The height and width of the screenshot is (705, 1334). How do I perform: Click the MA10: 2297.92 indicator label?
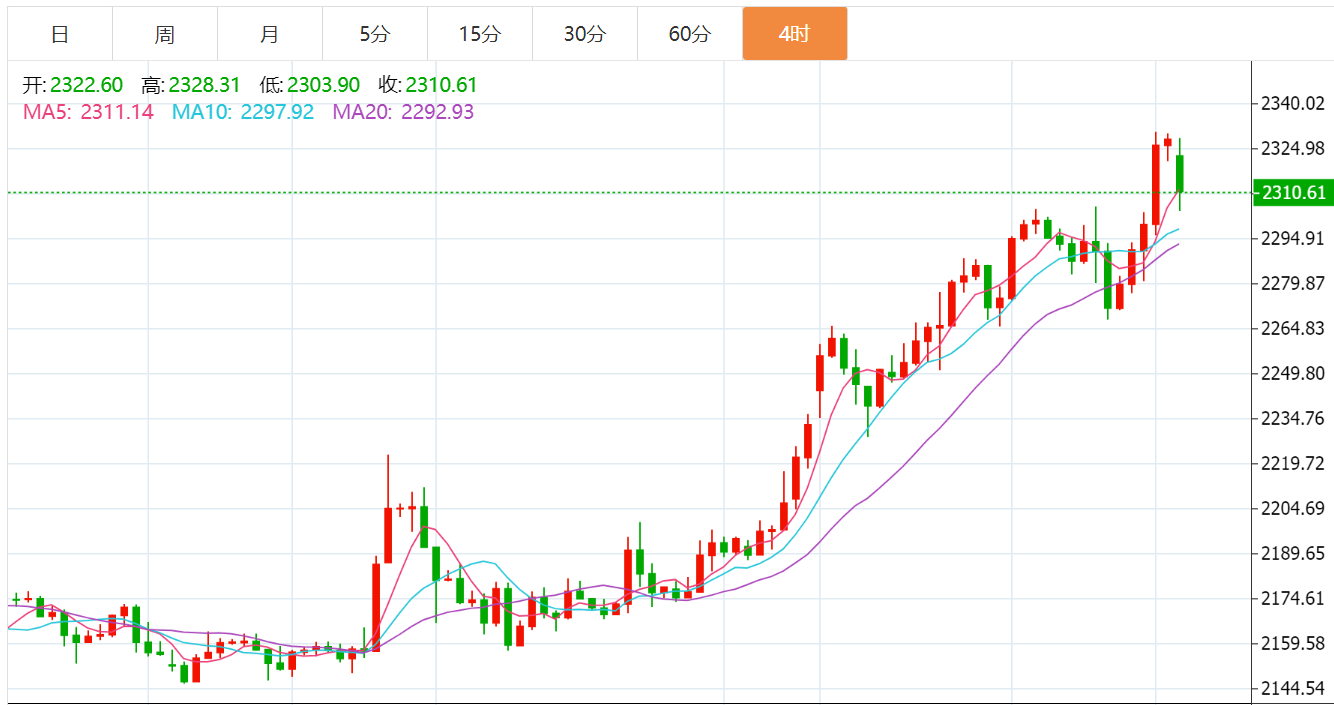(x=243, y=112)
